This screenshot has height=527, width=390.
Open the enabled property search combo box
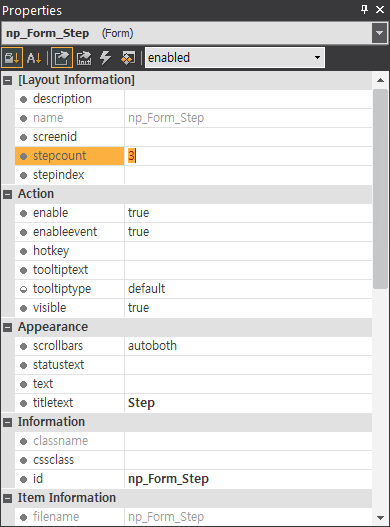click(x=235, y=58)
